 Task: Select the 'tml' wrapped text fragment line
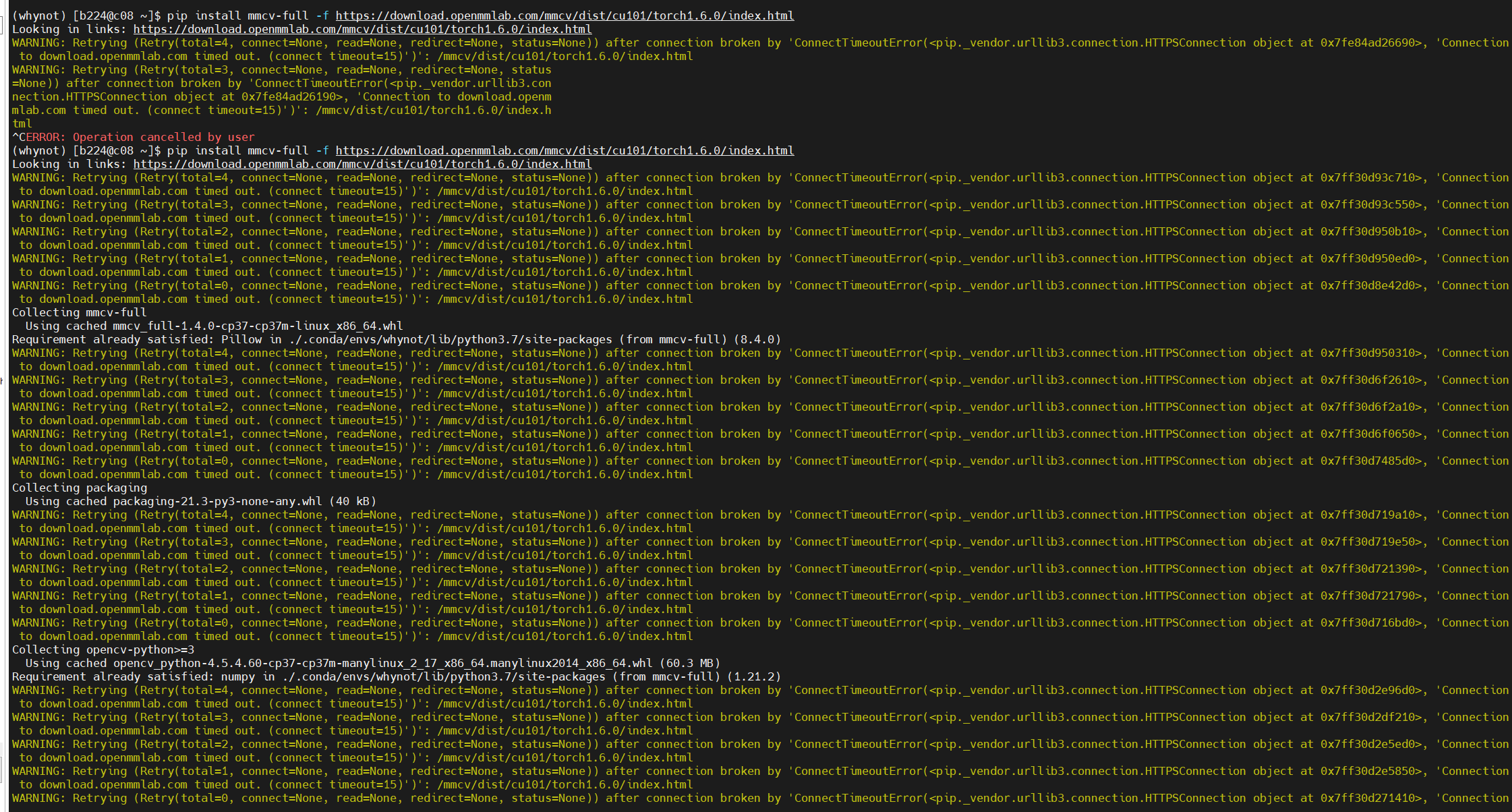pos(21,123)
